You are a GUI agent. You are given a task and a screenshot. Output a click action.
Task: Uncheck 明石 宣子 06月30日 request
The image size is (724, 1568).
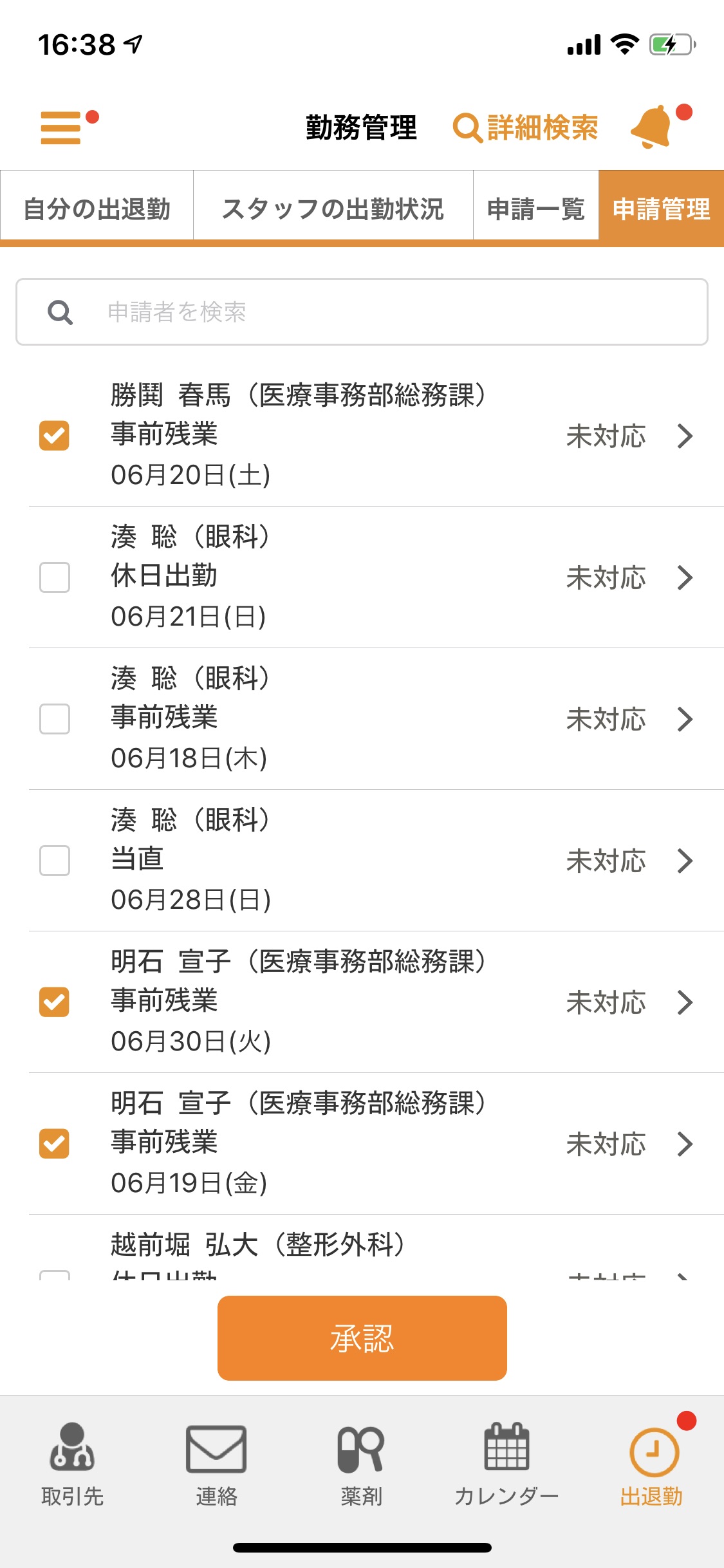(54, 1002)
